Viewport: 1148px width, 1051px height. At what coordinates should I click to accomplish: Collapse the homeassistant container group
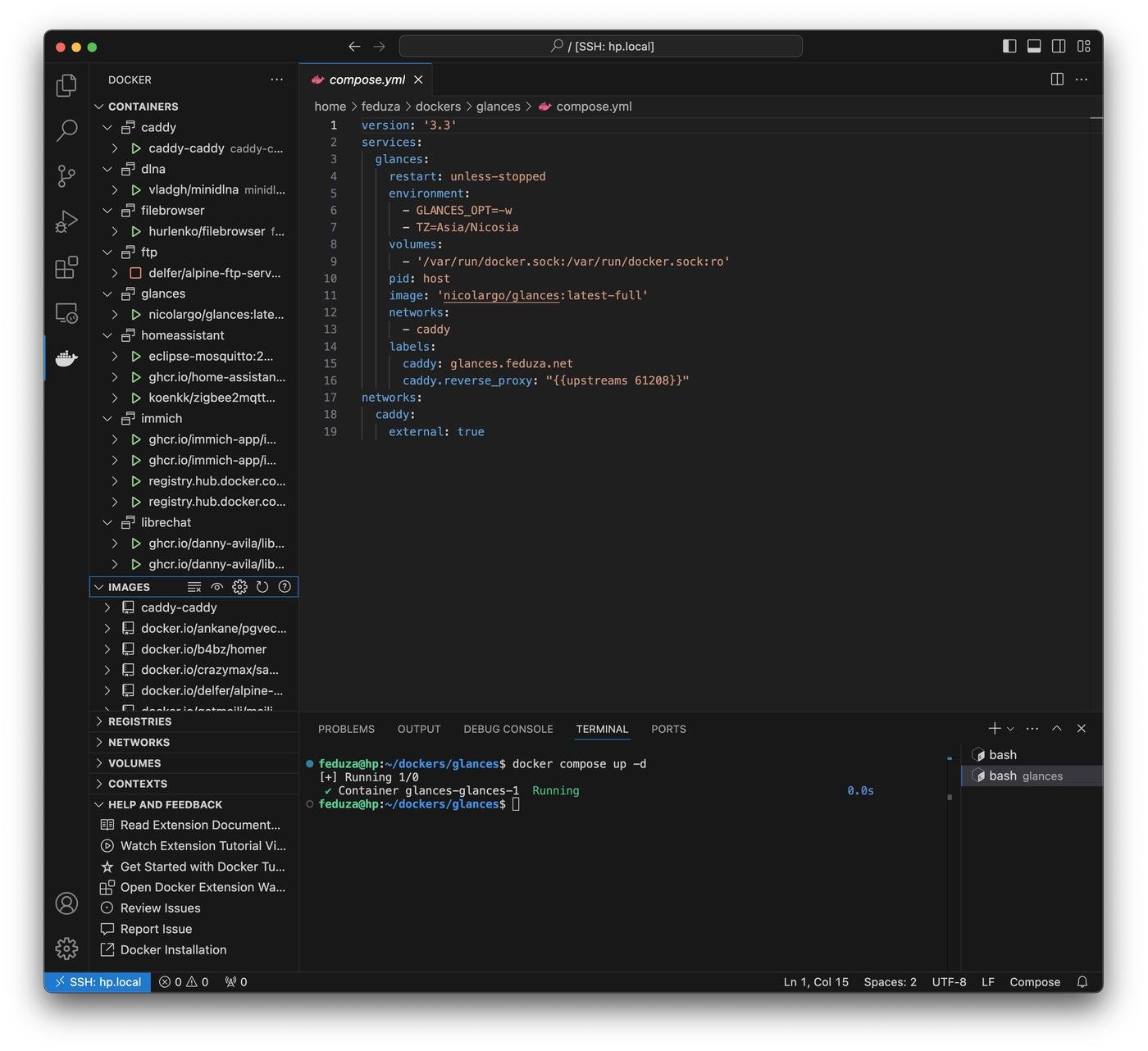tap(107, 335)
